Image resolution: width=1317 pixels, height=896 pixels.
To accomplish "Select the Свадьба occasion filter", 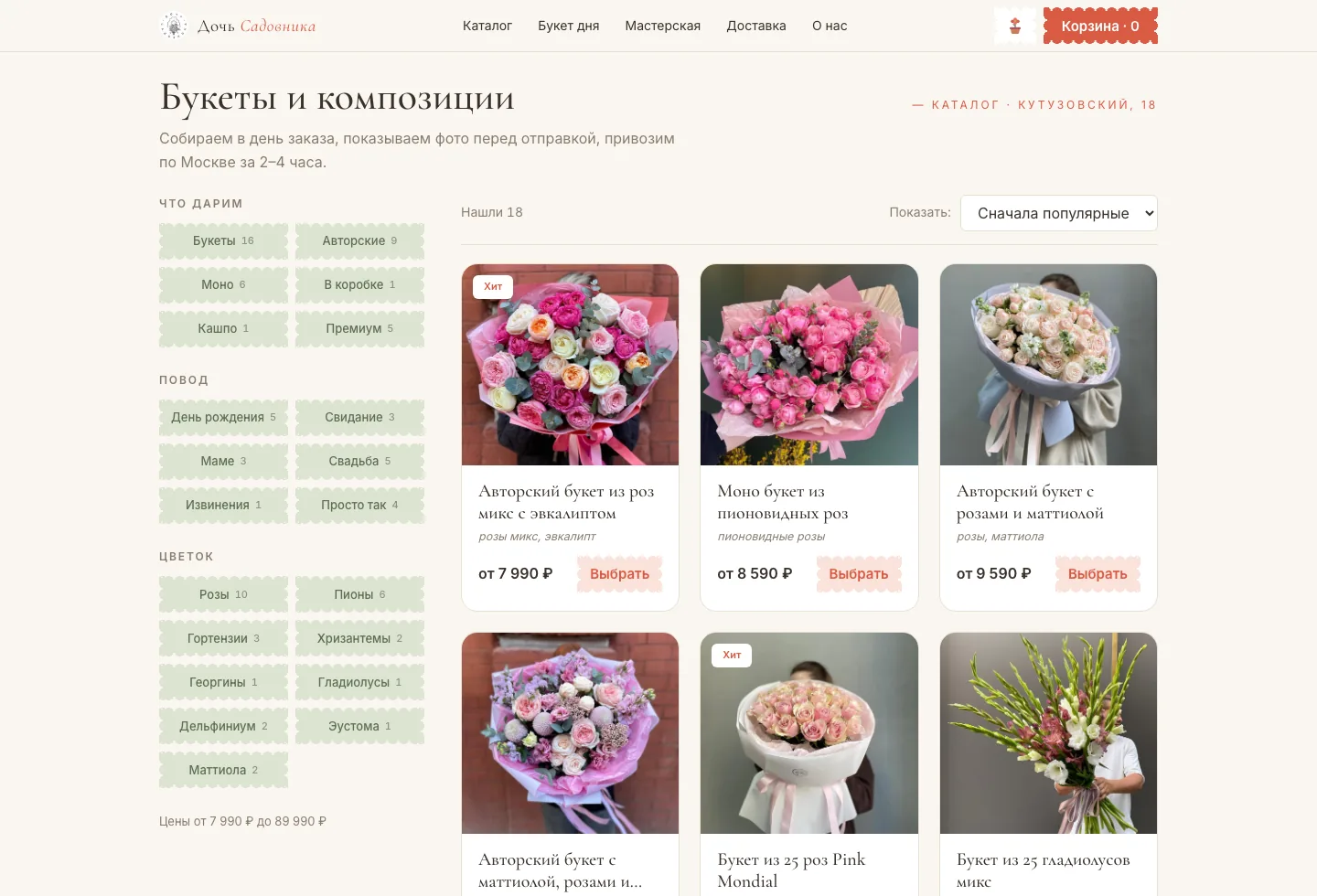I will click(359, 461).
